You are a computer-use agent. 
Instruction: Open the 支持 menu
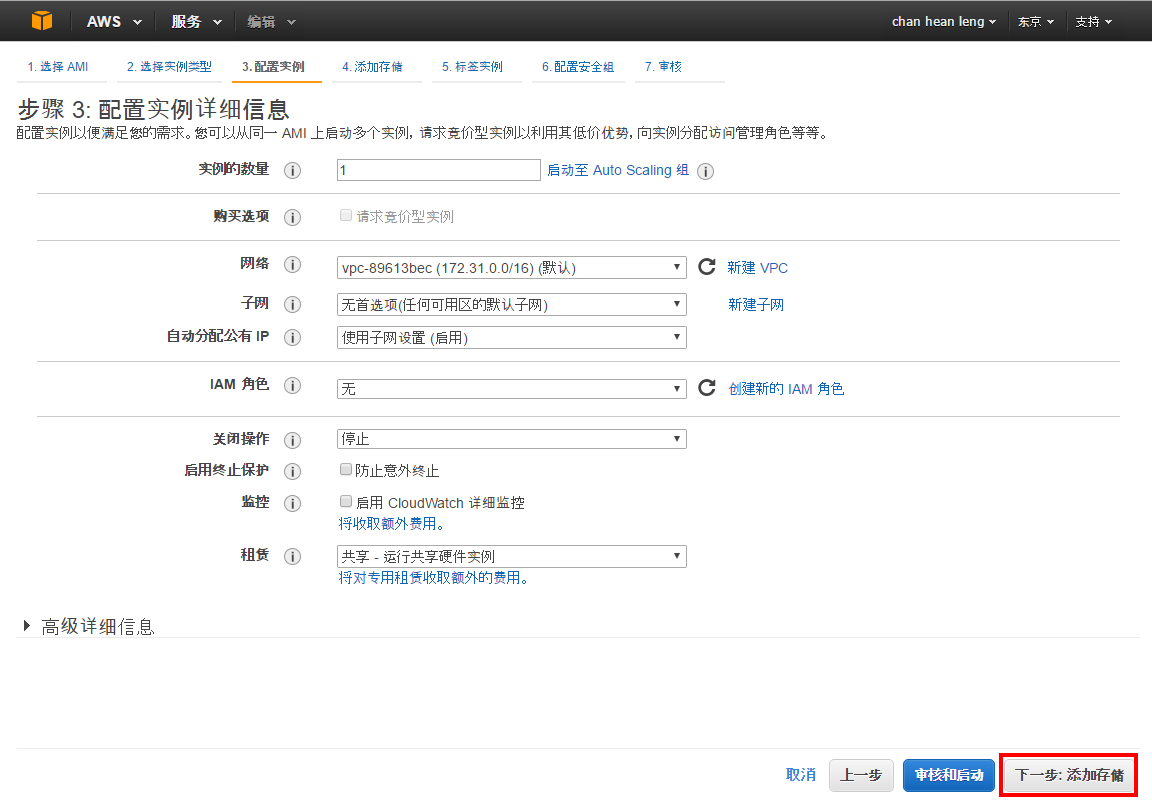pyautogui.click(x=1093, y=21)
